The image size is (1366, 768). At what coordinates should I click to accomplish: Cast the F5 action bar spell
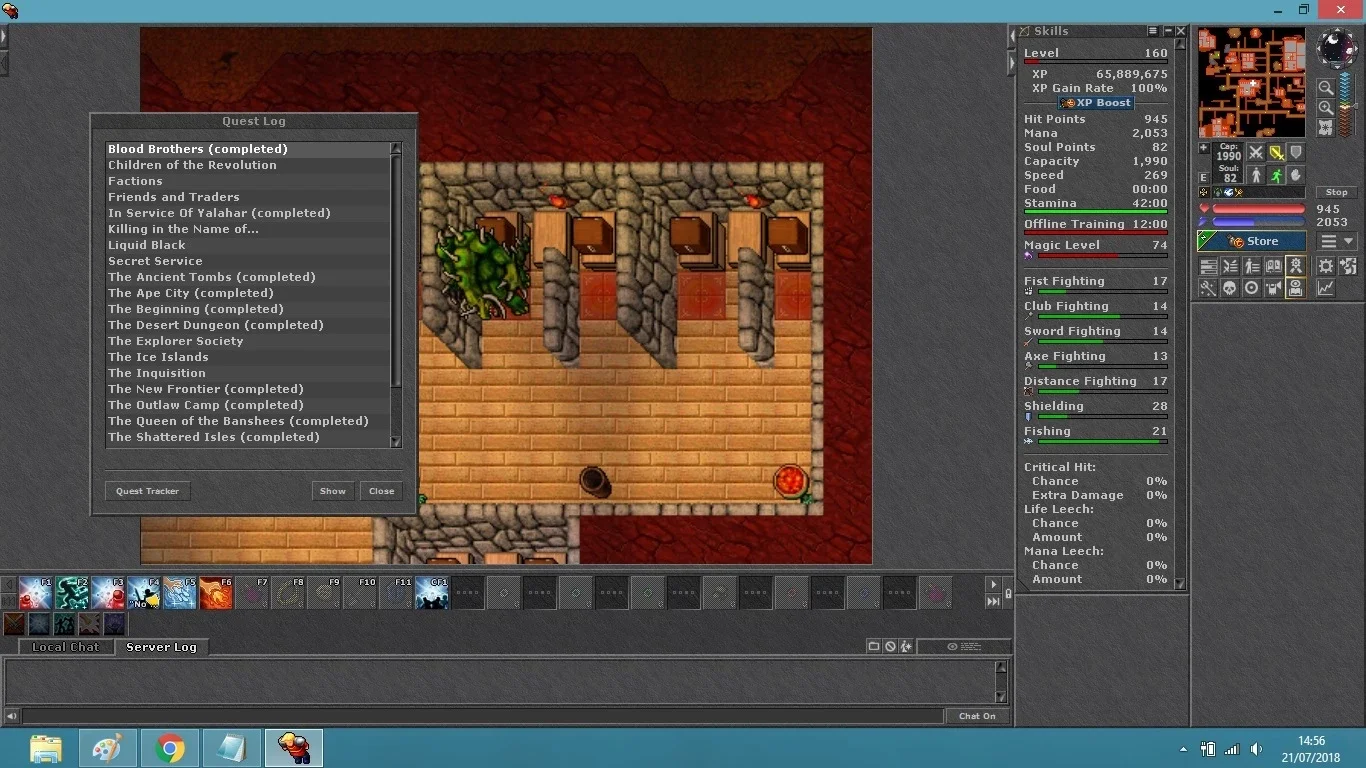click(x=180, y=593)
